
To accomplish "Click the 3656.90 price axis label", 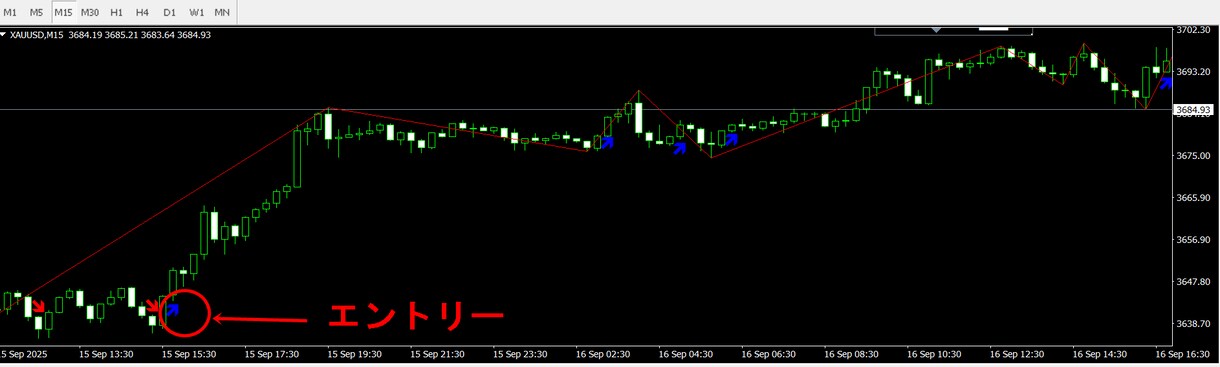I will (1194, 240).
